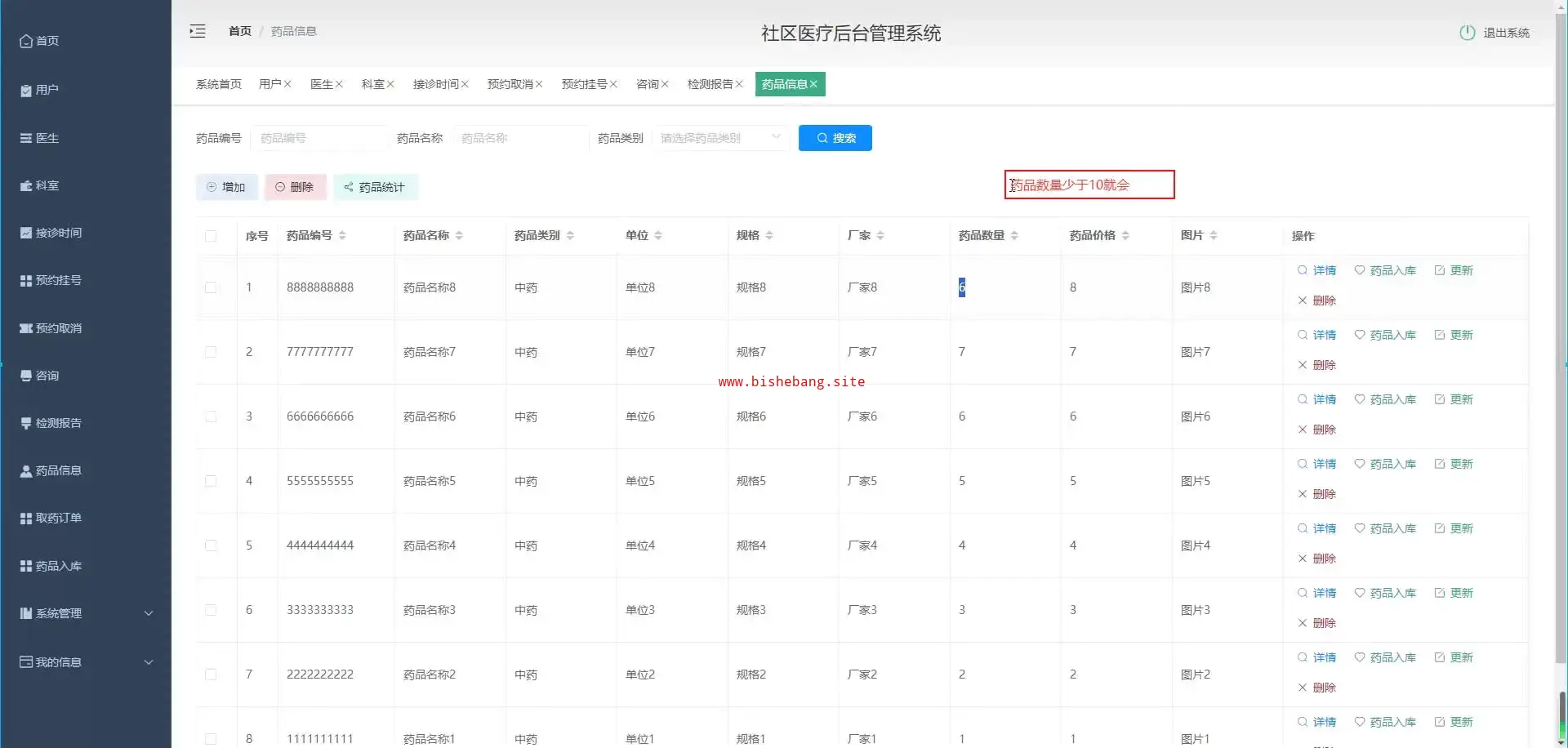Click the blue 搜索 button
The image size is (1568, 748).
835,138
